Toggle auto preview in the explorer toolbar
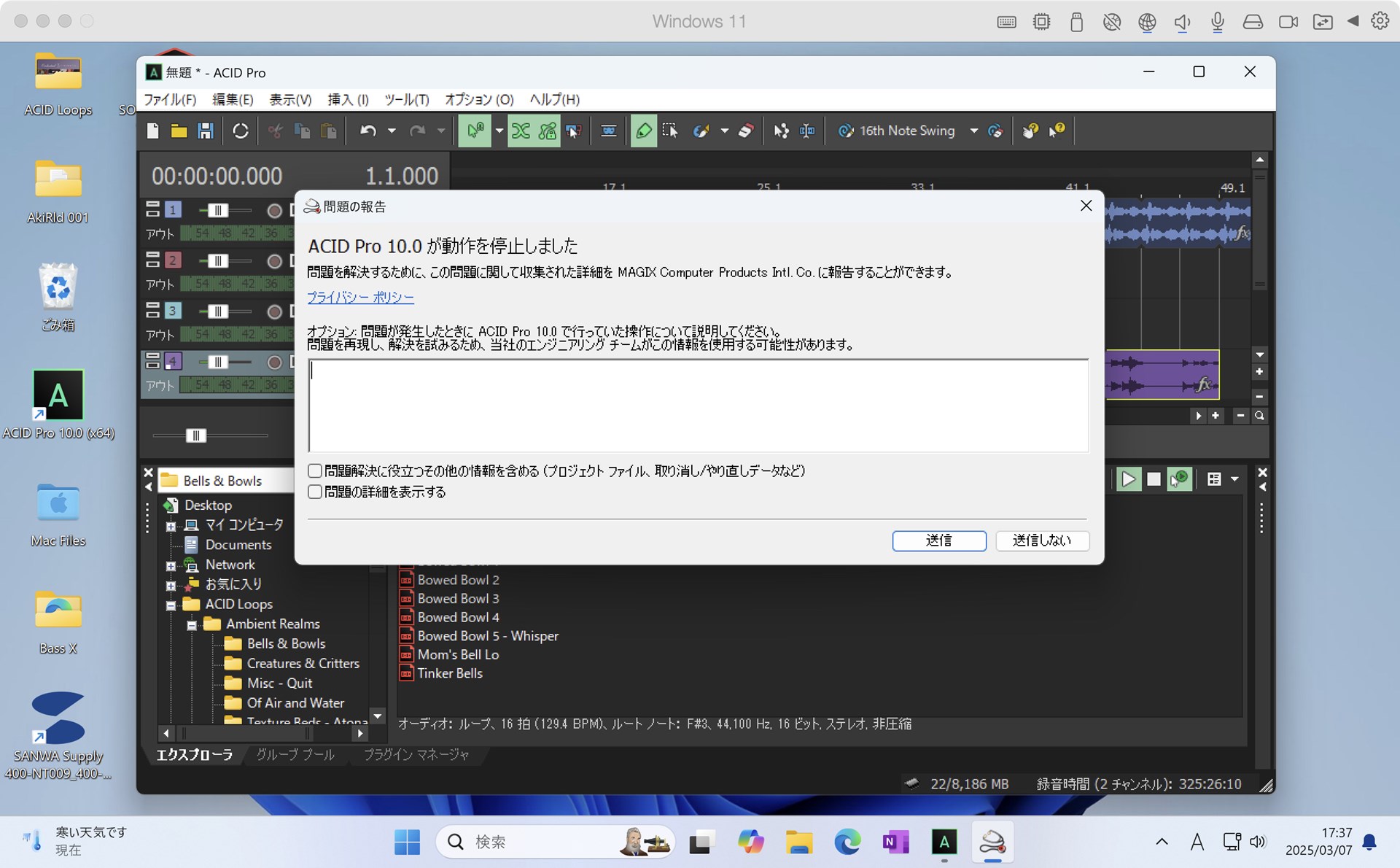Viewport: 1400px width, 868px height. click(x=1179, y=479)
